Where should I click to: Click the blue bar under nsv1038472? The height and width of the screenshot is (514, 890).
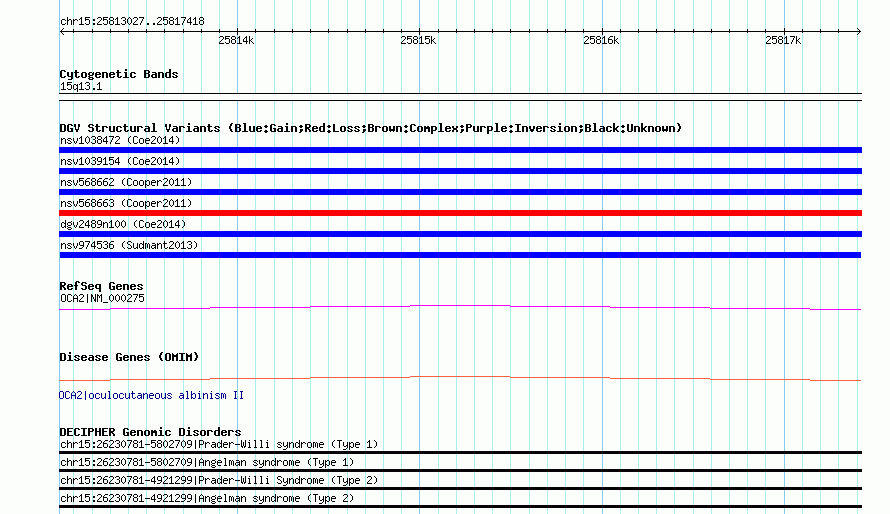click(x=460, y=150)
